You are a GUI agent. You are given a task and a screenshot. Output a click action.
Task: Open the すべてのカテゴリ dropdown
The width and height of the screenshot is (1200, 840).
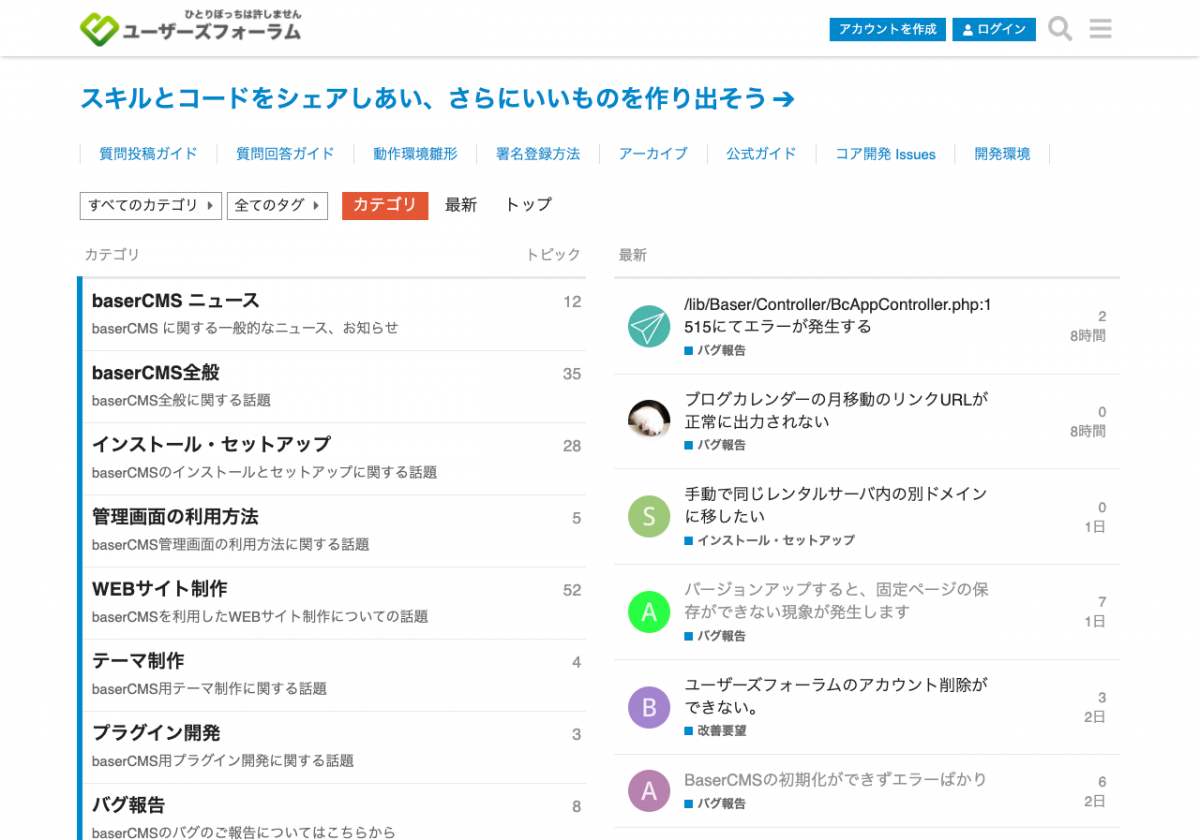pyautogui.click(x=150, y=206)
